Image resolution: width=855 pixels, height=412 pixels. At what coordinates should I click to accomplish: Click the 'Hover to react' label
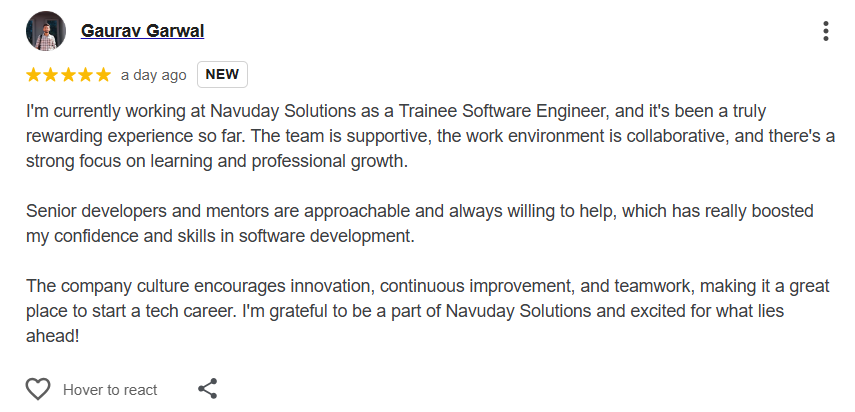click(x=110, y=390)
